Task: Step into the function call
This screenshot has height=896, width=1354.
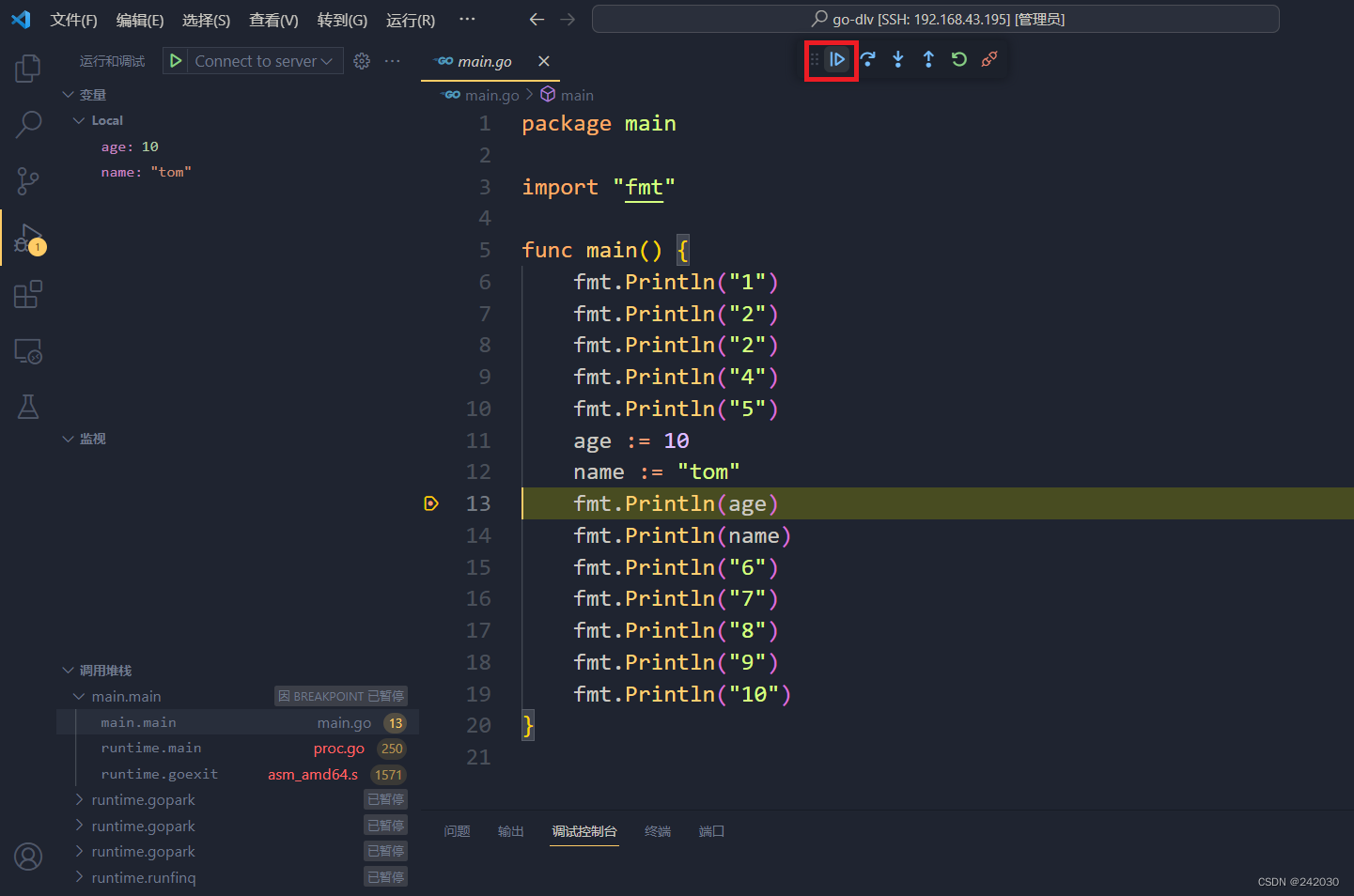Action: click(x=898, y=59)
